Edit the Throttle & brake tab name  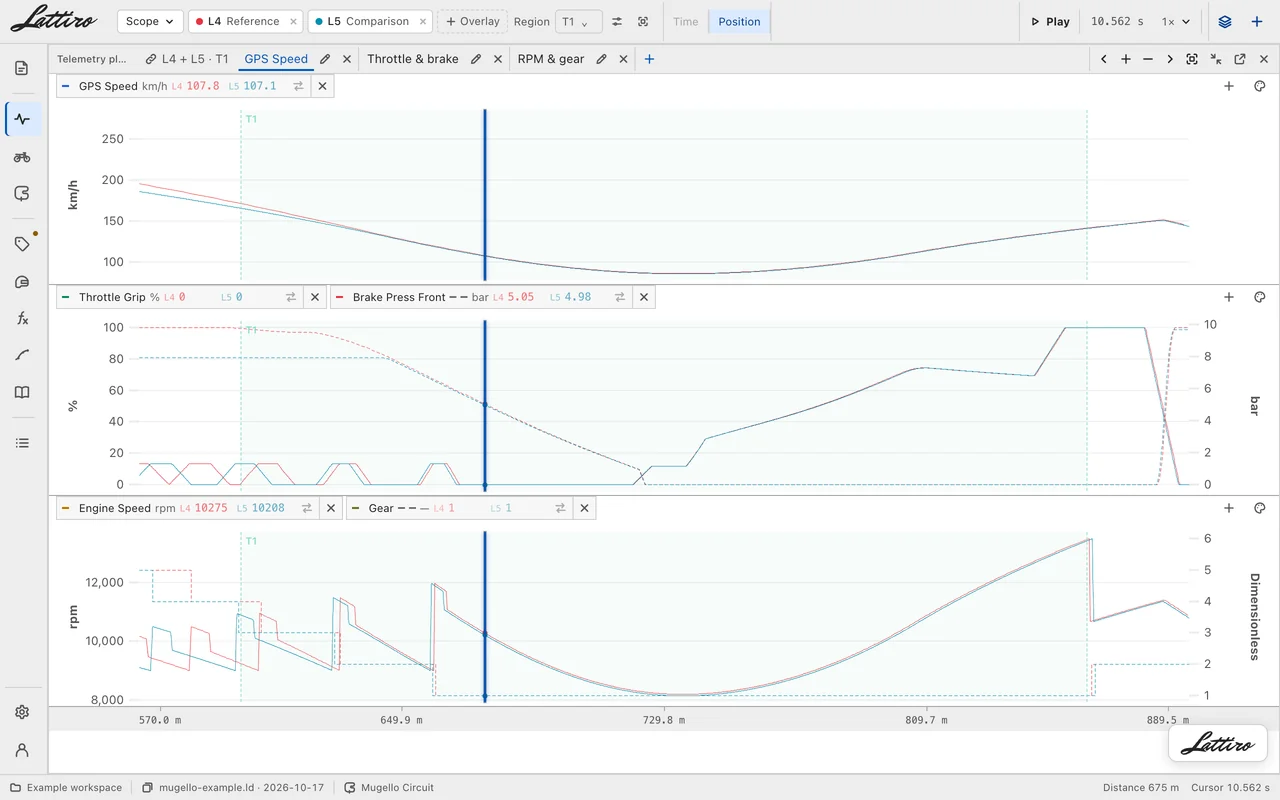[476, 59]
